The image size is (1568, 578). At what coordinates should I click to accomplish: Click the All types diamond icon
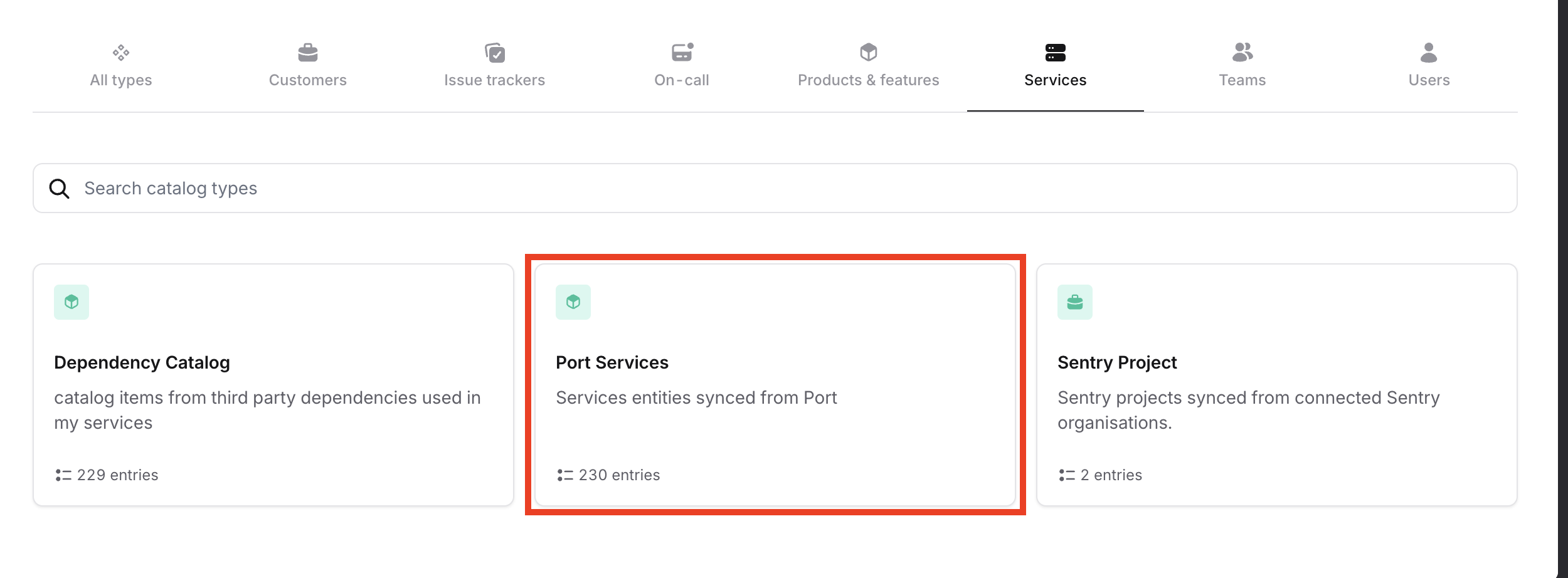coord(121,53)
